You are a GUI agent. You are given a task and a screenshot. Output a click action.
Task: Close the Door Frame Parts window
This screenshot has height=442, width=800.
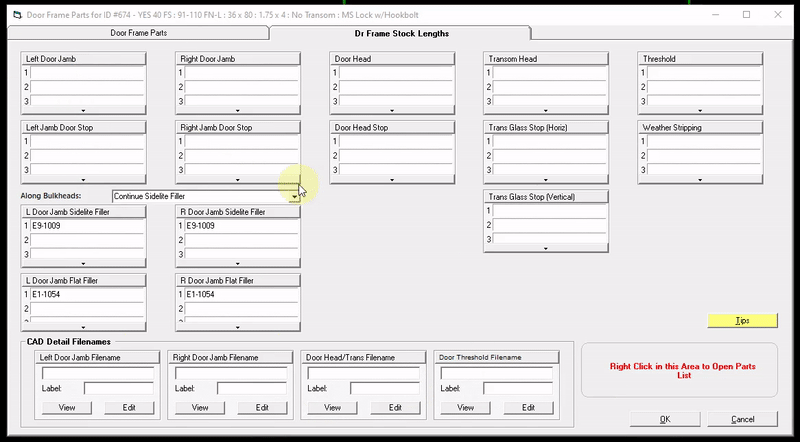point(778,15)
